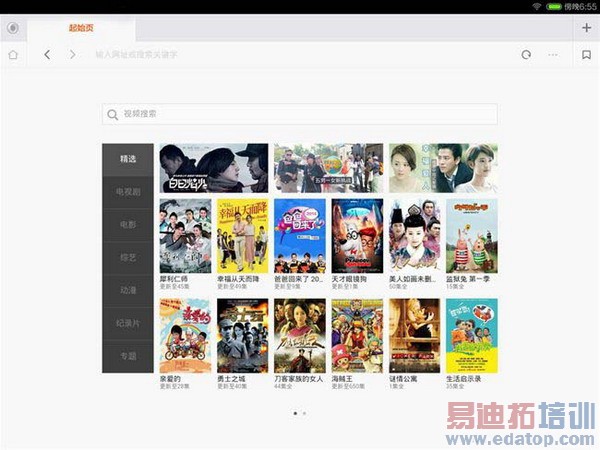Select the 专题 category

coord(128,356)
